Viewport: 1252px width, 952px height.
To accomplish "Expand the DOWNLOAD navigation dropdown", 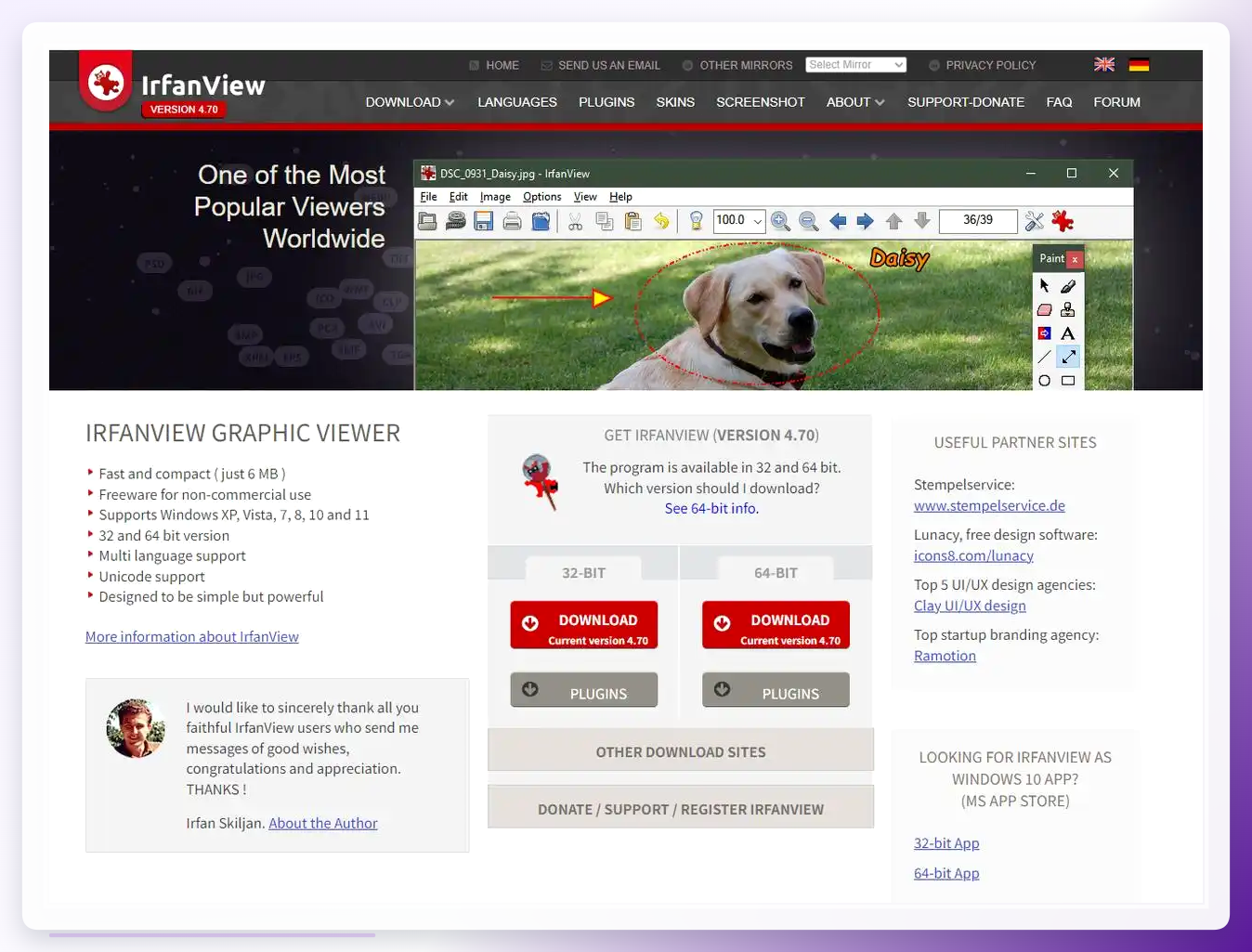I will click(410, 102).
